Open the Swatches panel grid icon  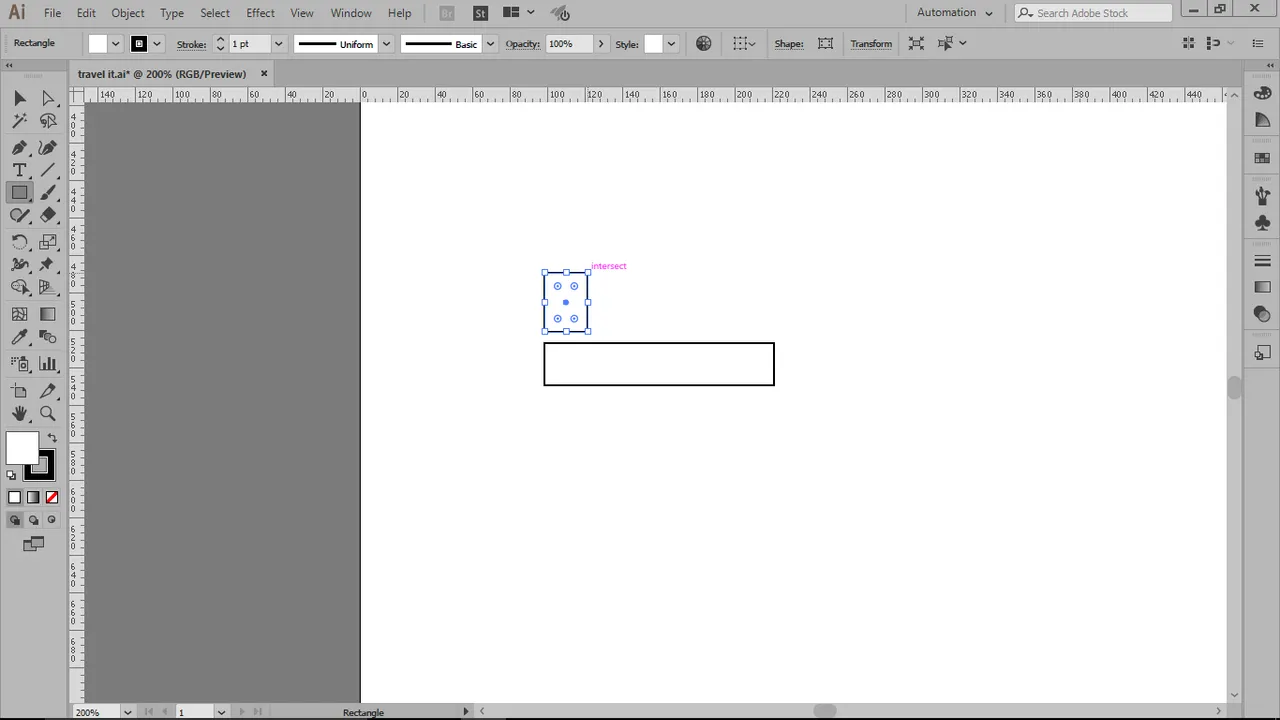click(1262, 158)
